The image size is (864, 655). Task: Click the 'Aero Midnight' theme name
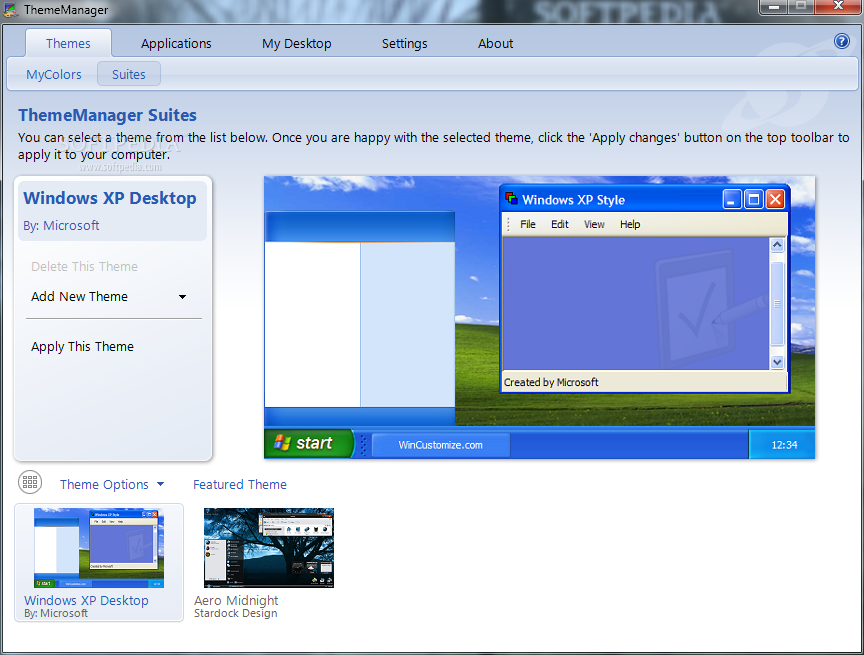pyautogui.click(x=236, y=600)
